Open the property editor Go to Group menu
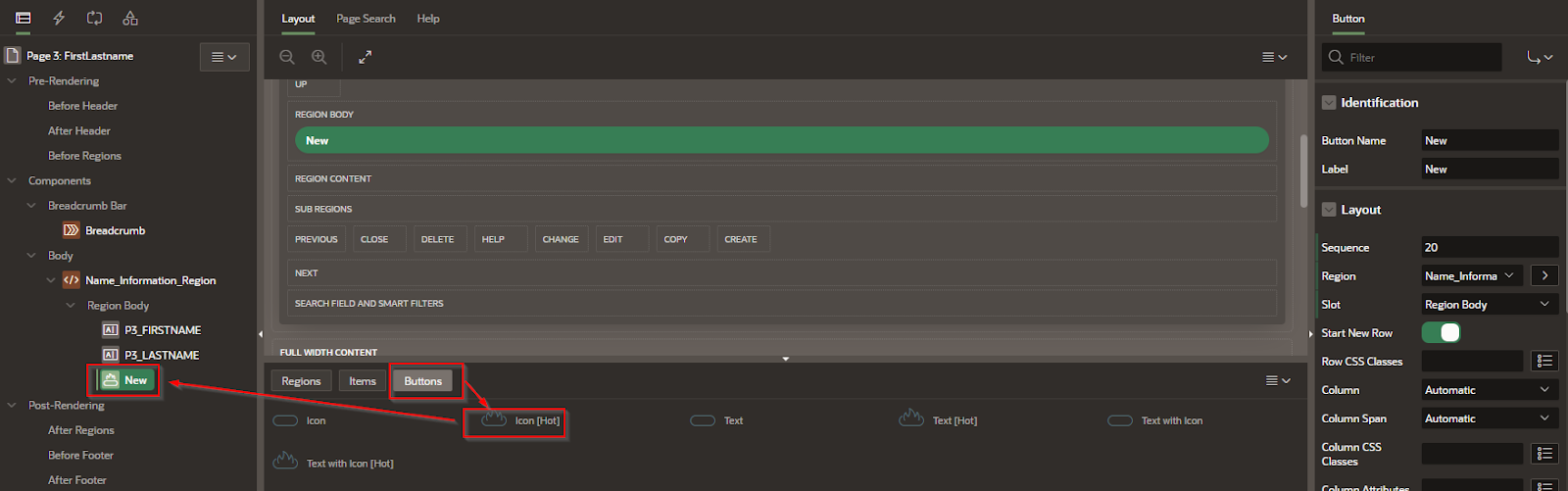Image resolution: width=1568 pixels, height=491 pixels. [1539, 57]
